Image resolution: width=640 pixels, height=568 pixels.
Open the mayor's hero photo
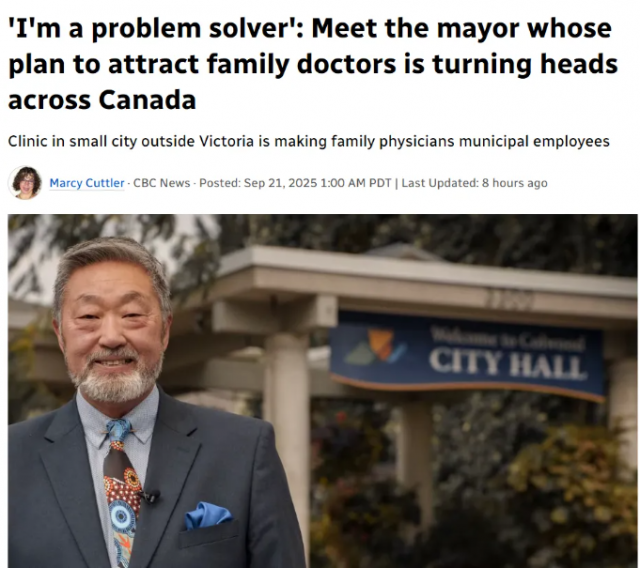tap(322, 391)
